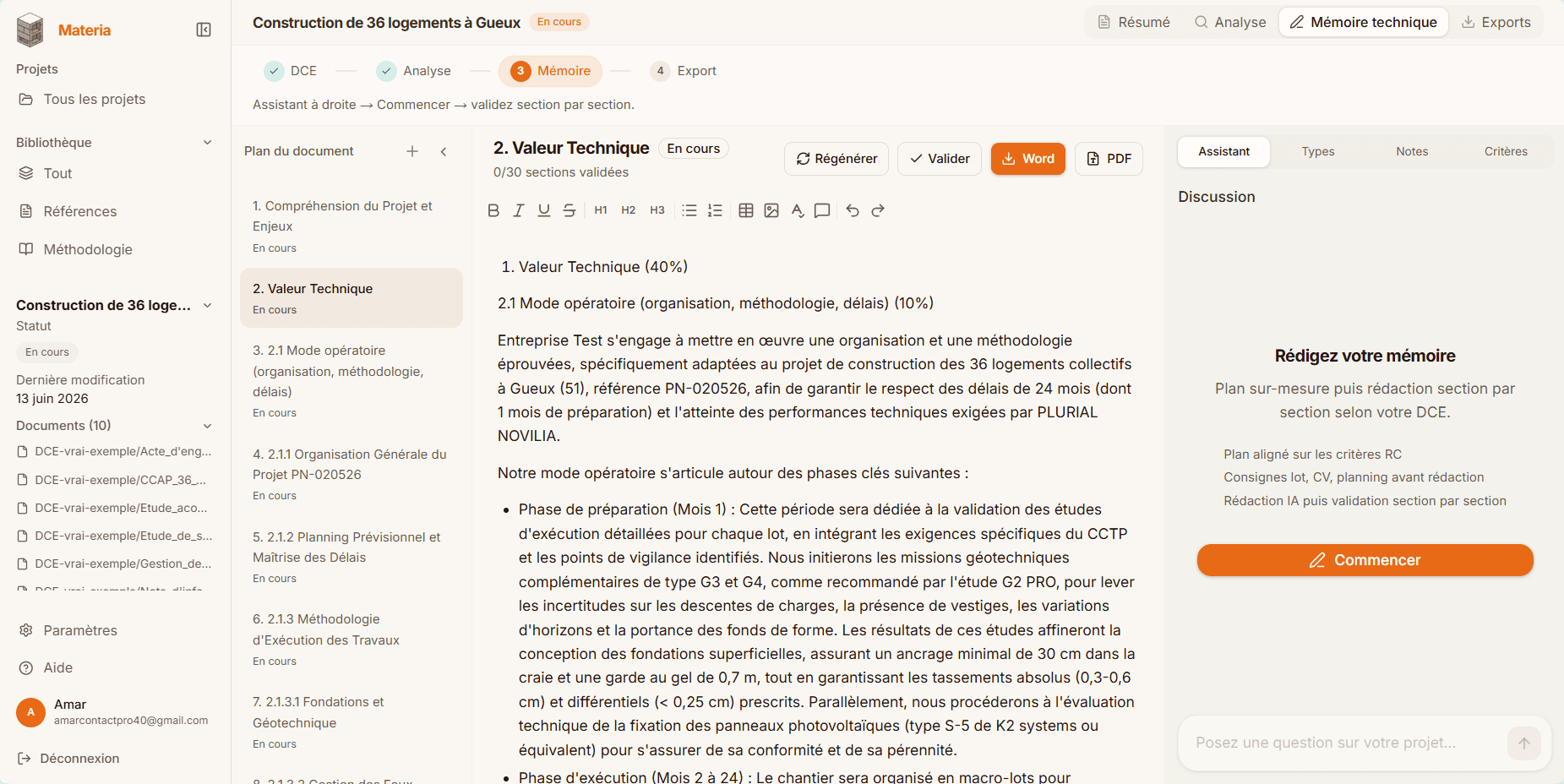Apply Heading 3 style
Screen dimensions: 1564x784
(x=657, y=210)
